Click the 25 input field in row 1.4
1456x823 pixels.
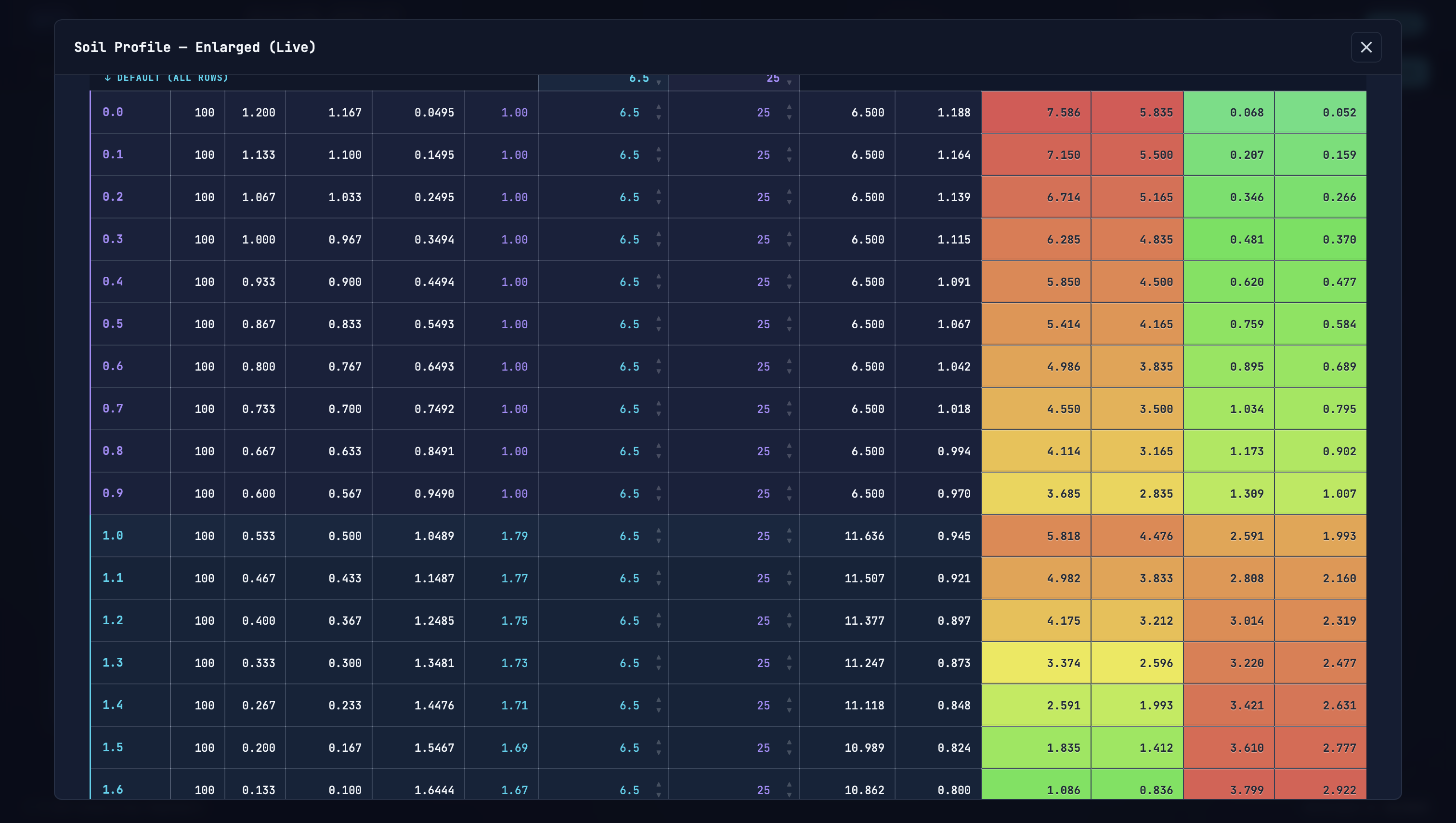(x=734, y=706)
